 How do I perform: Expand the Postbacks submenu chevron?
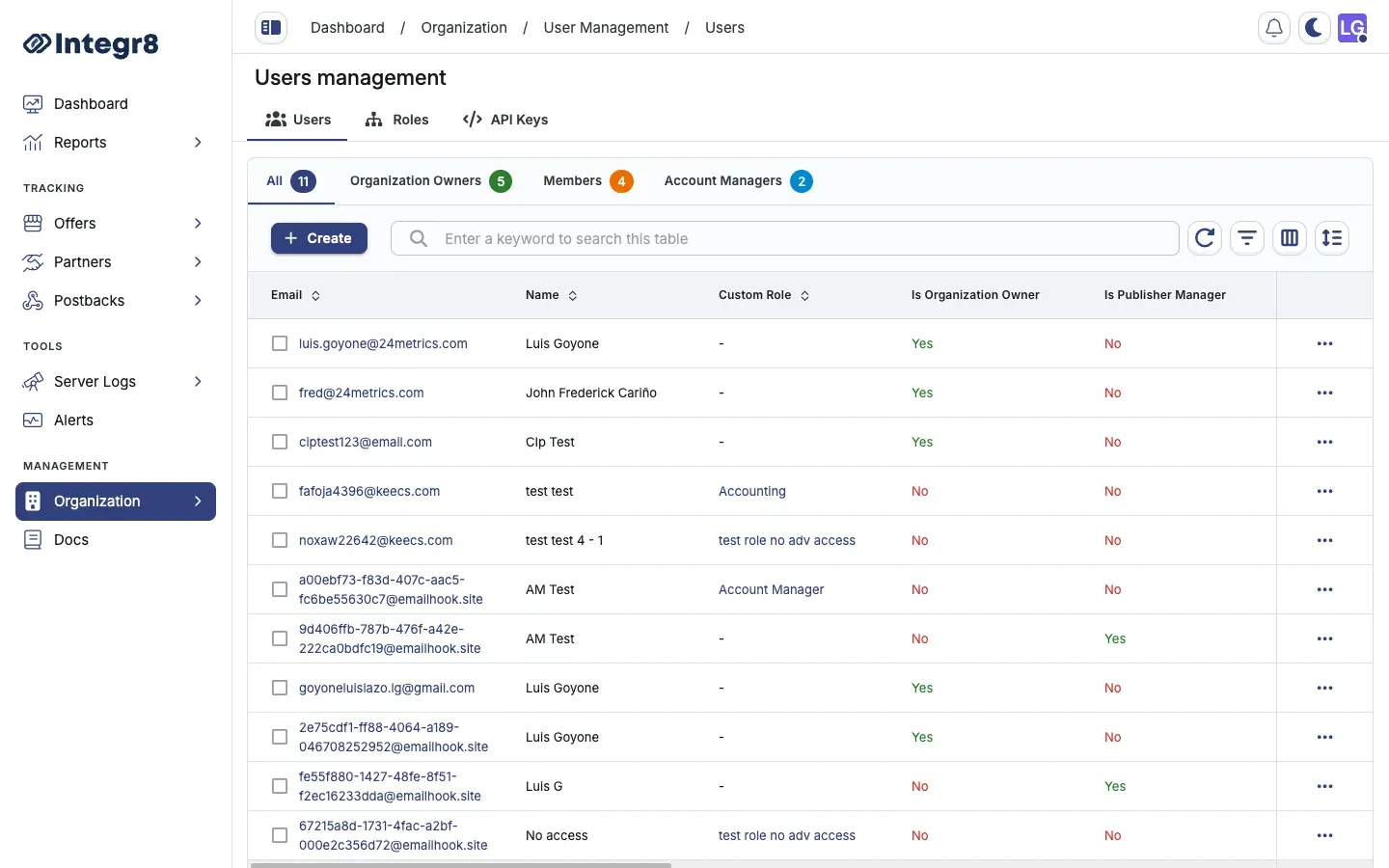coord(198,300)
